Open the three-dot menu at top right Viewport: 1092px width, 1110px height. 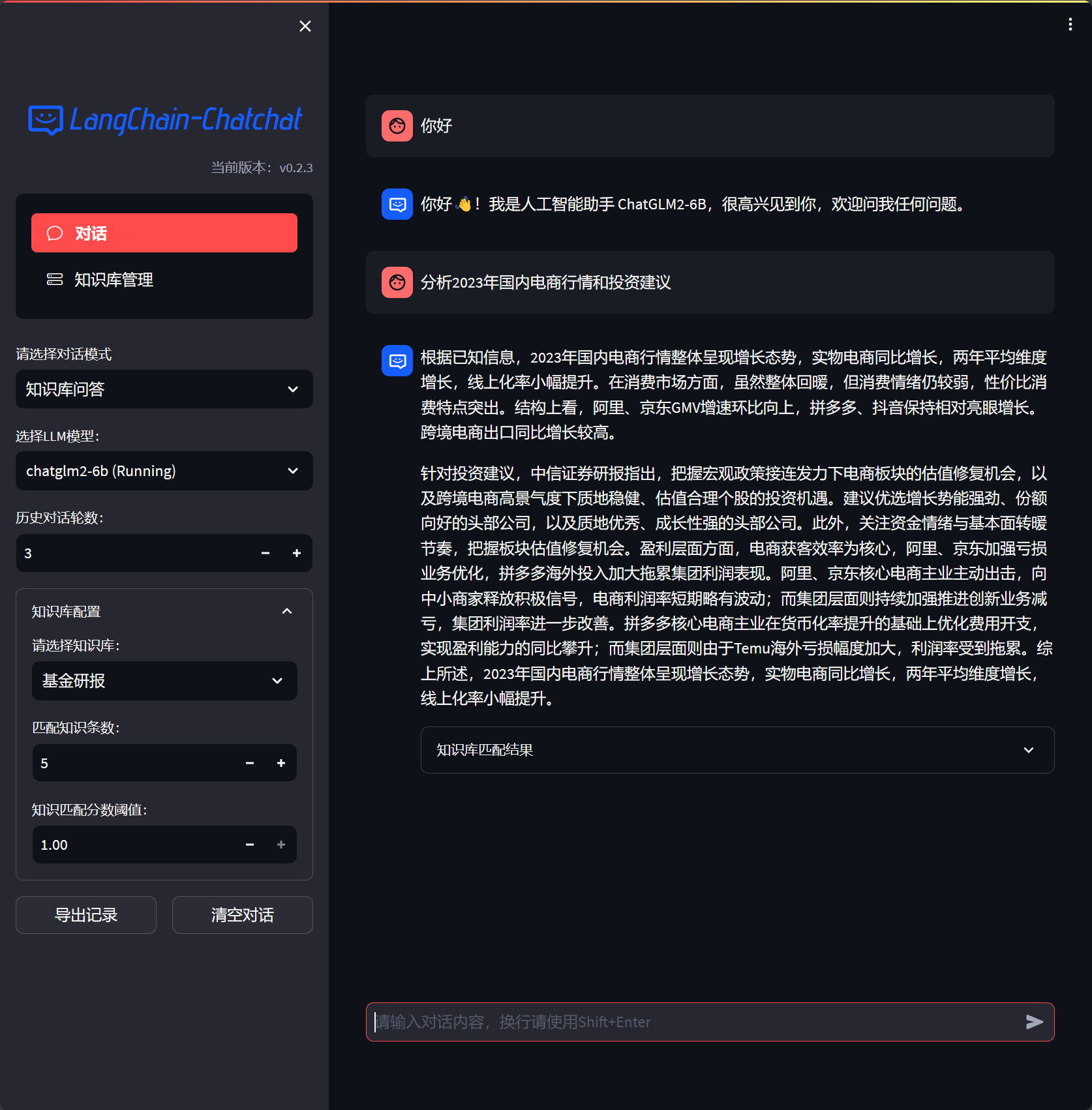tap(1070, 25)
